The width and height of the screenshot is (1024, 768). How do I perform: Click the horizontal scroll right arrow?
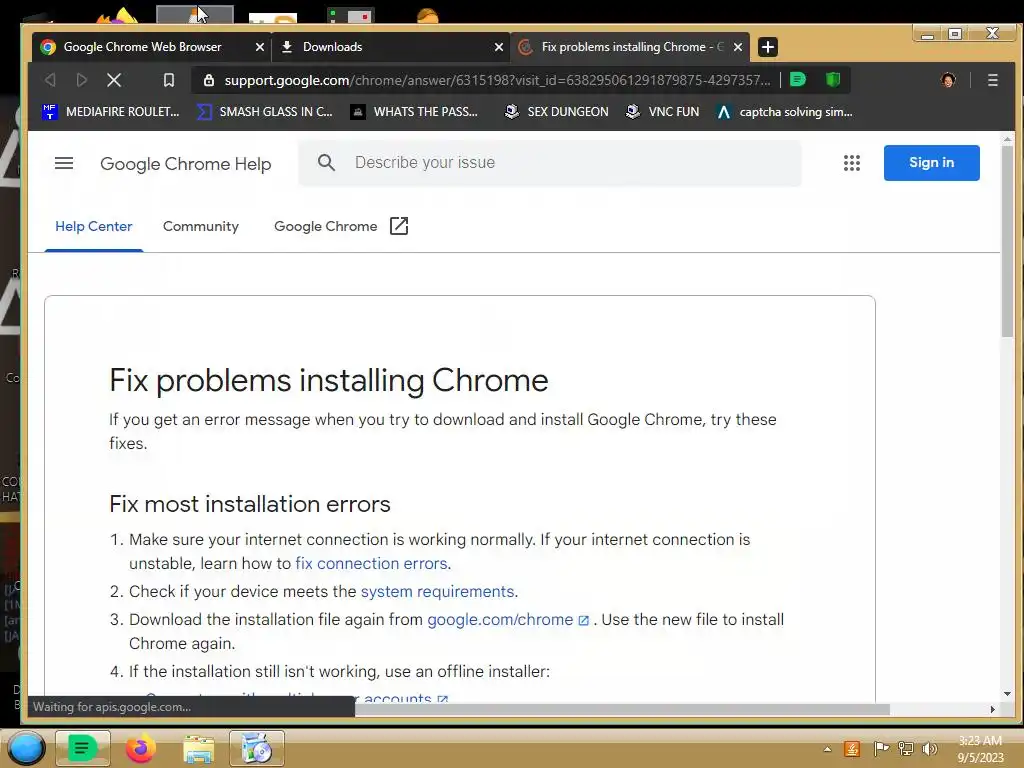pyautogui.click(x=993, y=709)
